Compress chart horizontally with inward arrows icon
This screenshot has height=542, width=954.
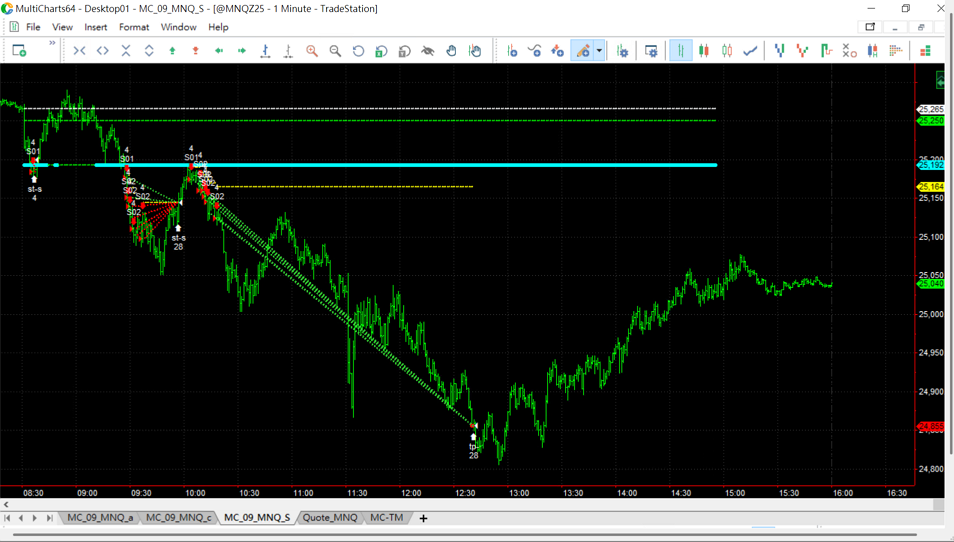[79, 51]
